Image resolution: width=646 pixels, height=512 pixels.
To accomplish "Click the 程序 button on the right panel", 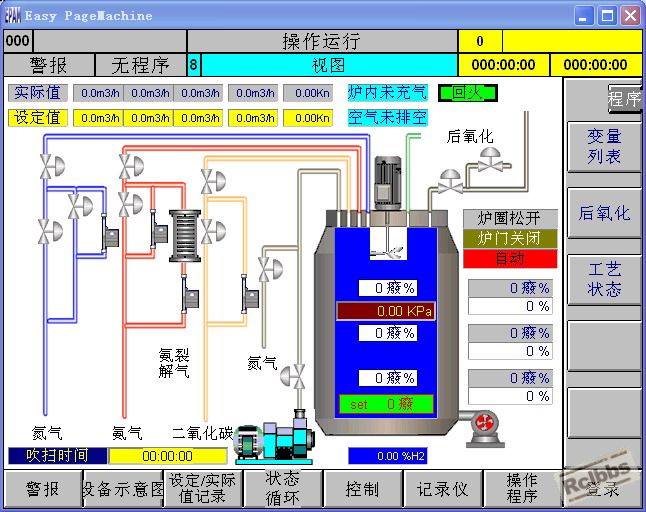I will pyautogui.click(x=625, y=98).
